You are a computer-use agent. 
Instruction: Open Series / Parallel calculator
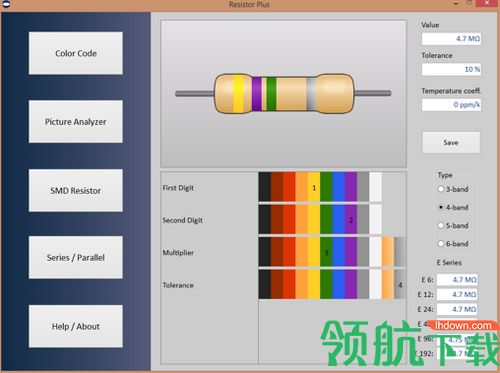(76, 257)
